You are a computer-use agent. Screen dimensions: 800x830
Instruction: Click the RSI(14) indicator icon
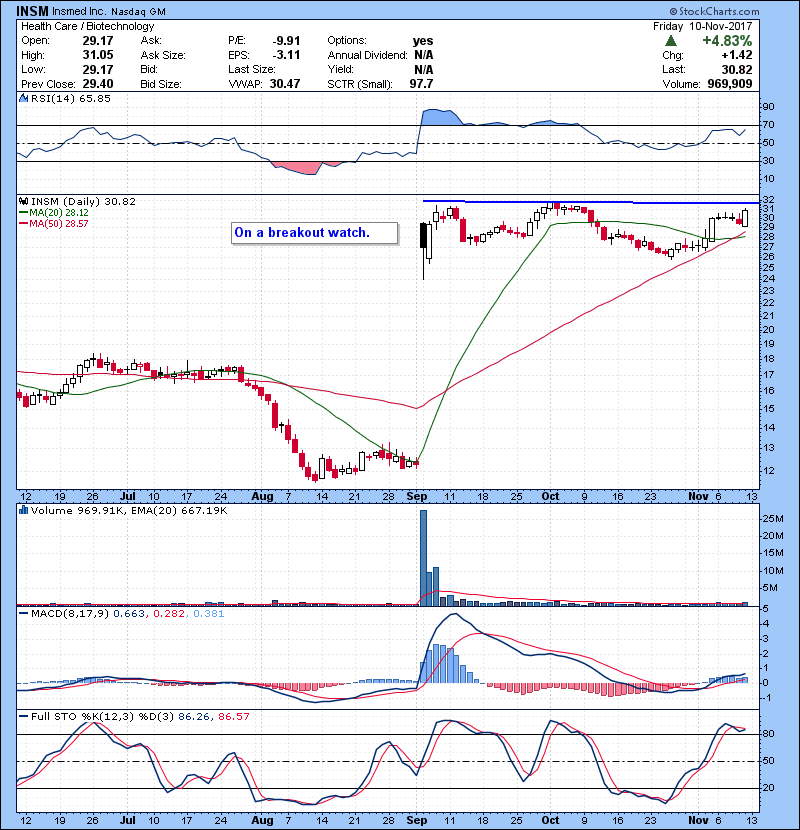point(23,98)
